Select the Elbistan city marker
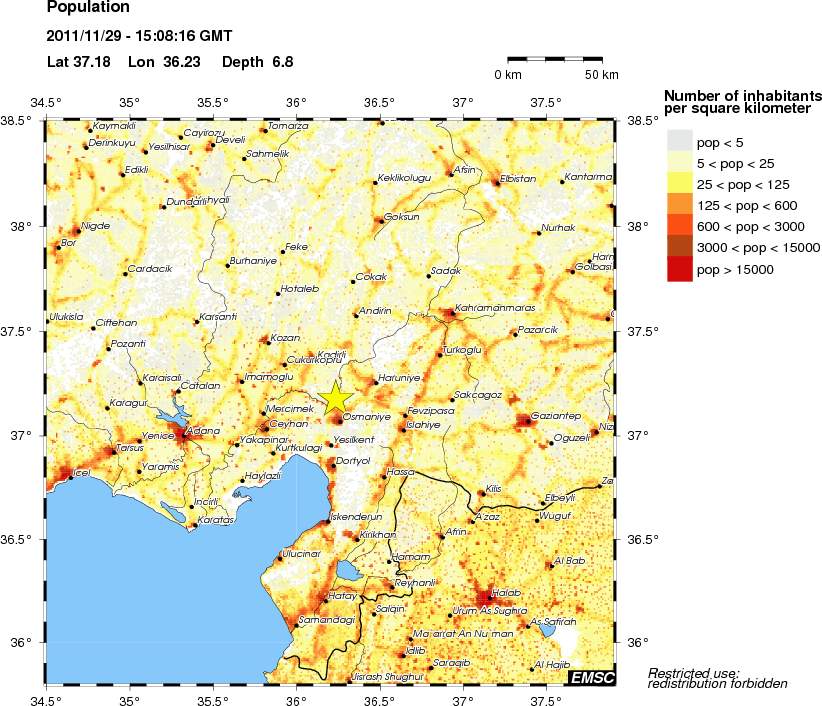Screen dimensions: 822x706 pos(496,183)
